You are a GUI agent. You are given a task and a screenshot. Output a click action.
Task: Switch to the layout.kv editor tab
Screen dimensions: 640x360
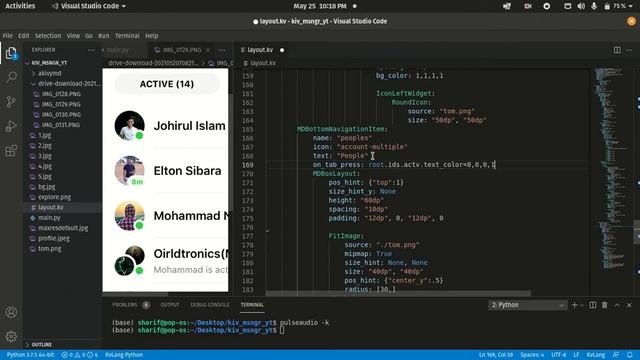[260, 50]
